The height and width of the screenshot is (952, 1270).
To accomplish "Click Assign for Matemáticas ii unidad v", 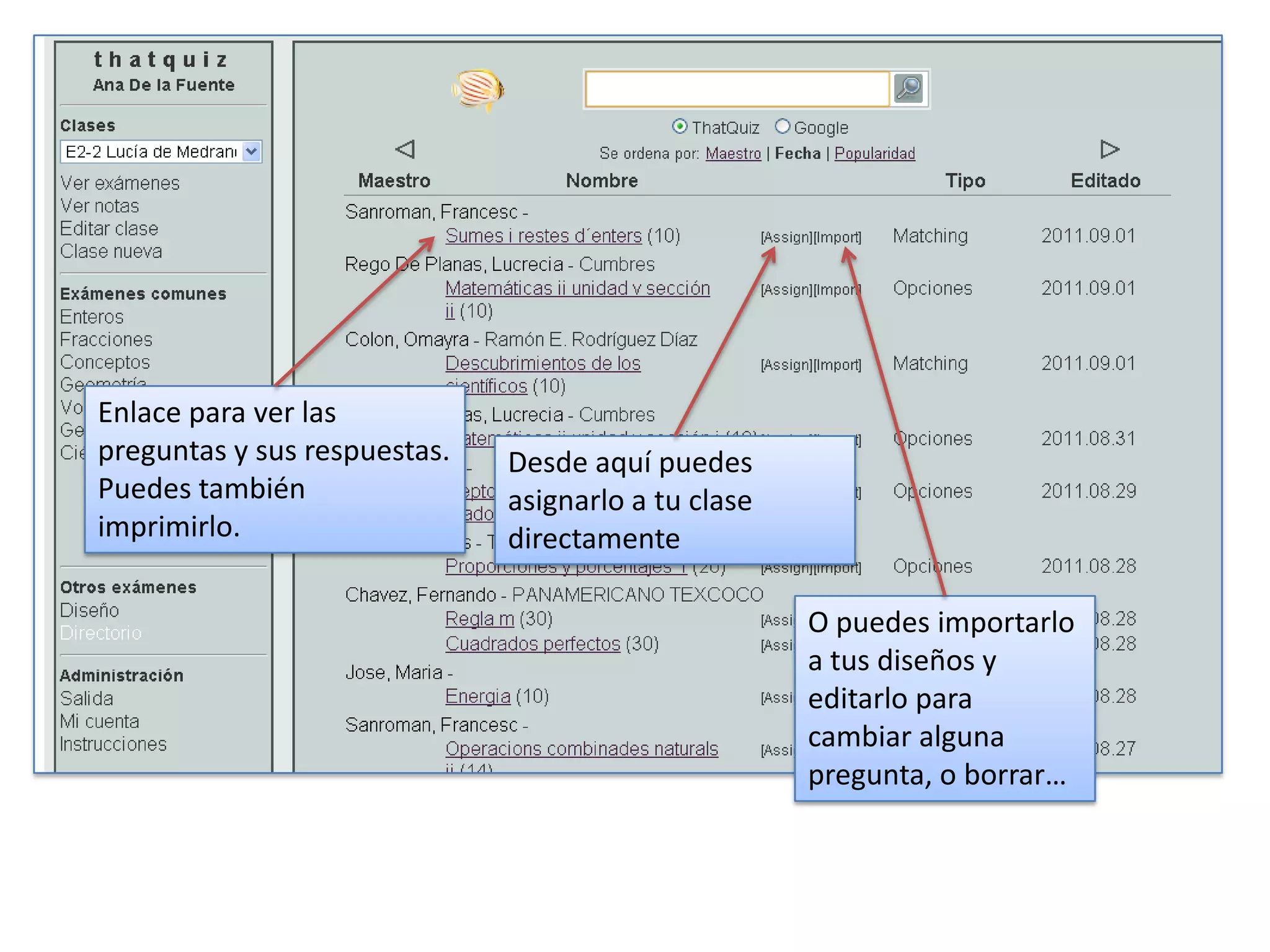I will pos(786,290).
